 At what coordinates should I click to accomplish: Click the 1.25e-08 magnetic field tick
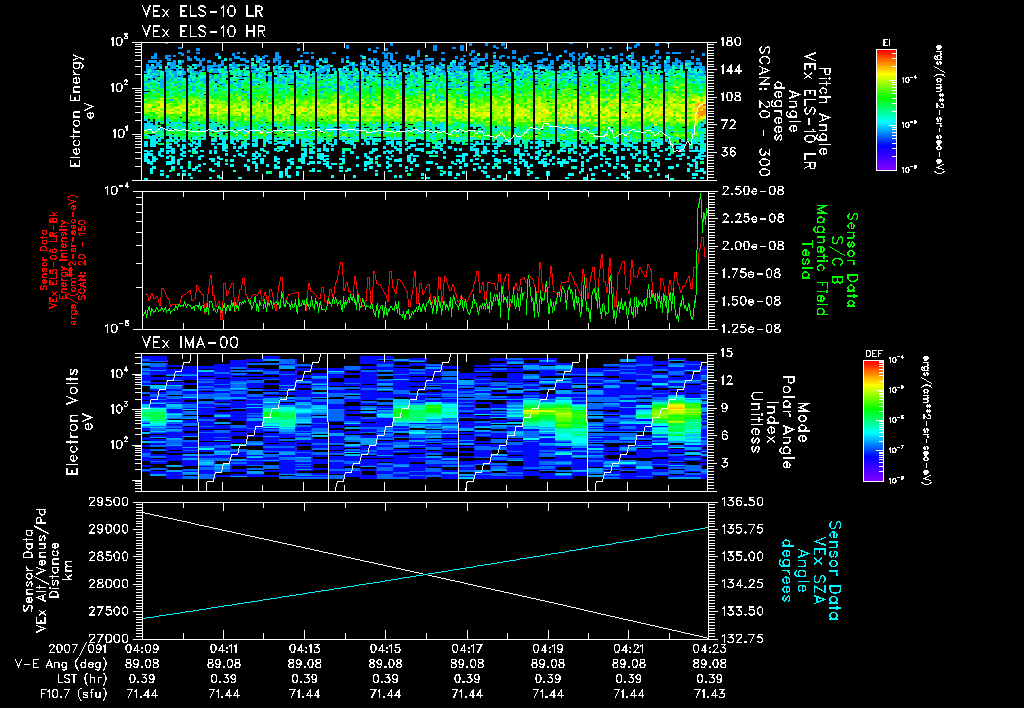(x=752, y=329)
